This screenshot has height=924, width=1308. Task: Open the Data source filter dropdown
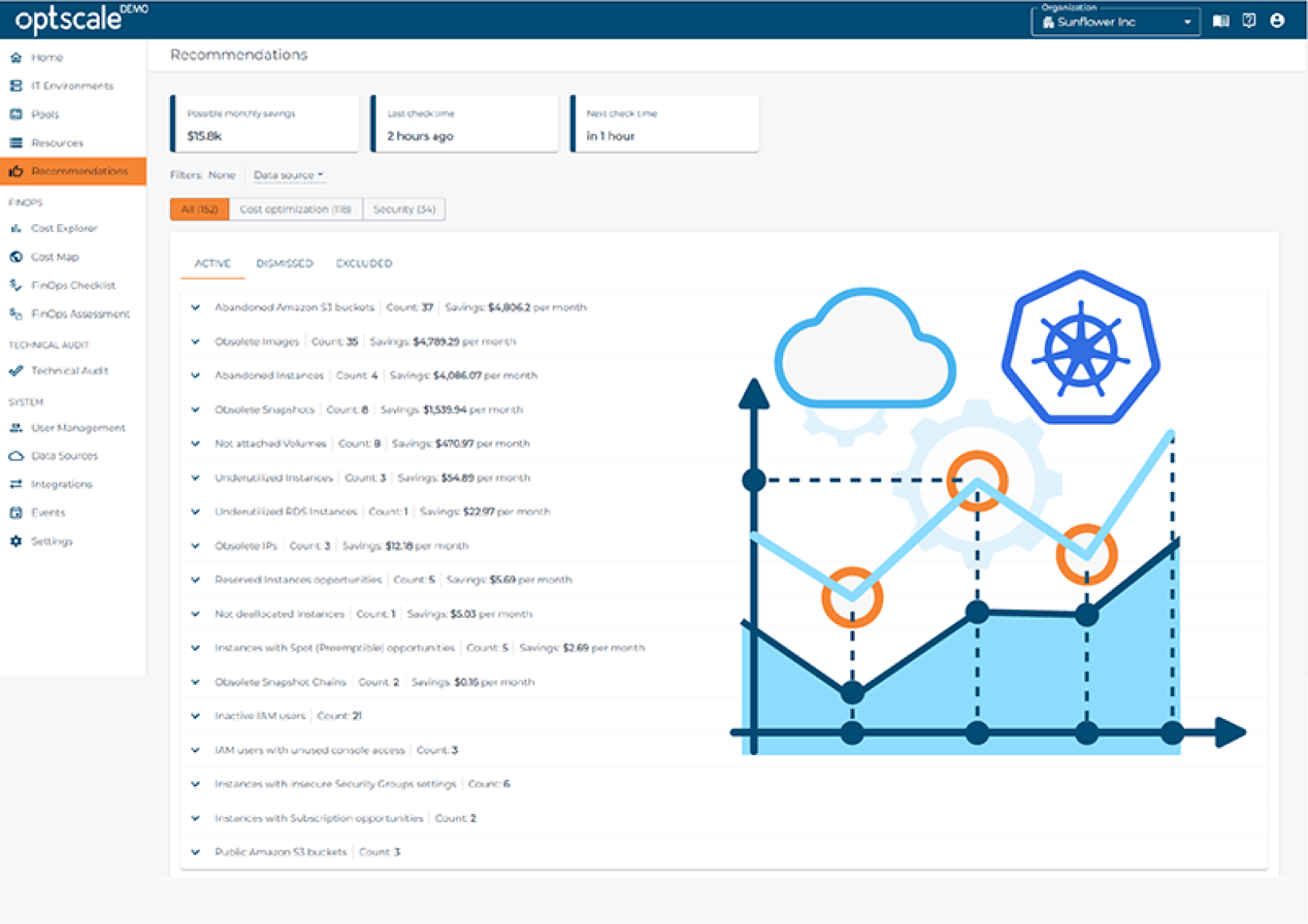coord(288,175)
